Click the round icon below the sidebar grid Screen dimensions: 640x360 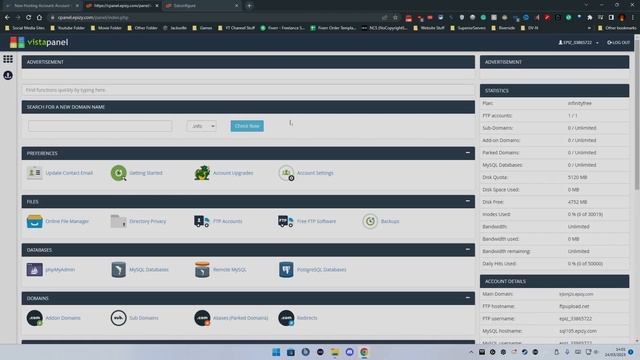tap(8, 76)
